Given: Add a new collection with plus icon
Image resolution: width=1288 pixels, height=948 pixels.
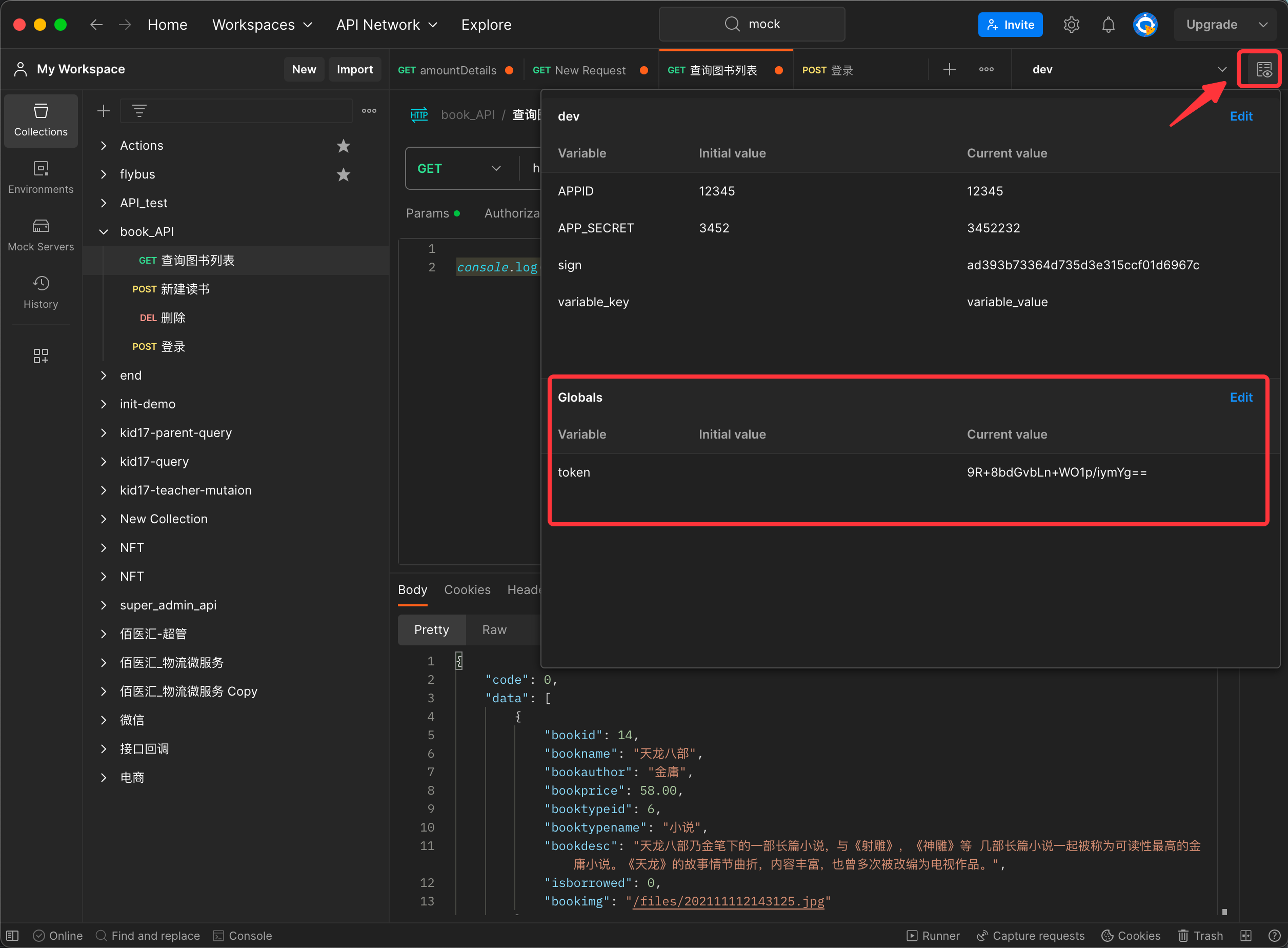Looking at the screenshot, I should tap(103, 110).
